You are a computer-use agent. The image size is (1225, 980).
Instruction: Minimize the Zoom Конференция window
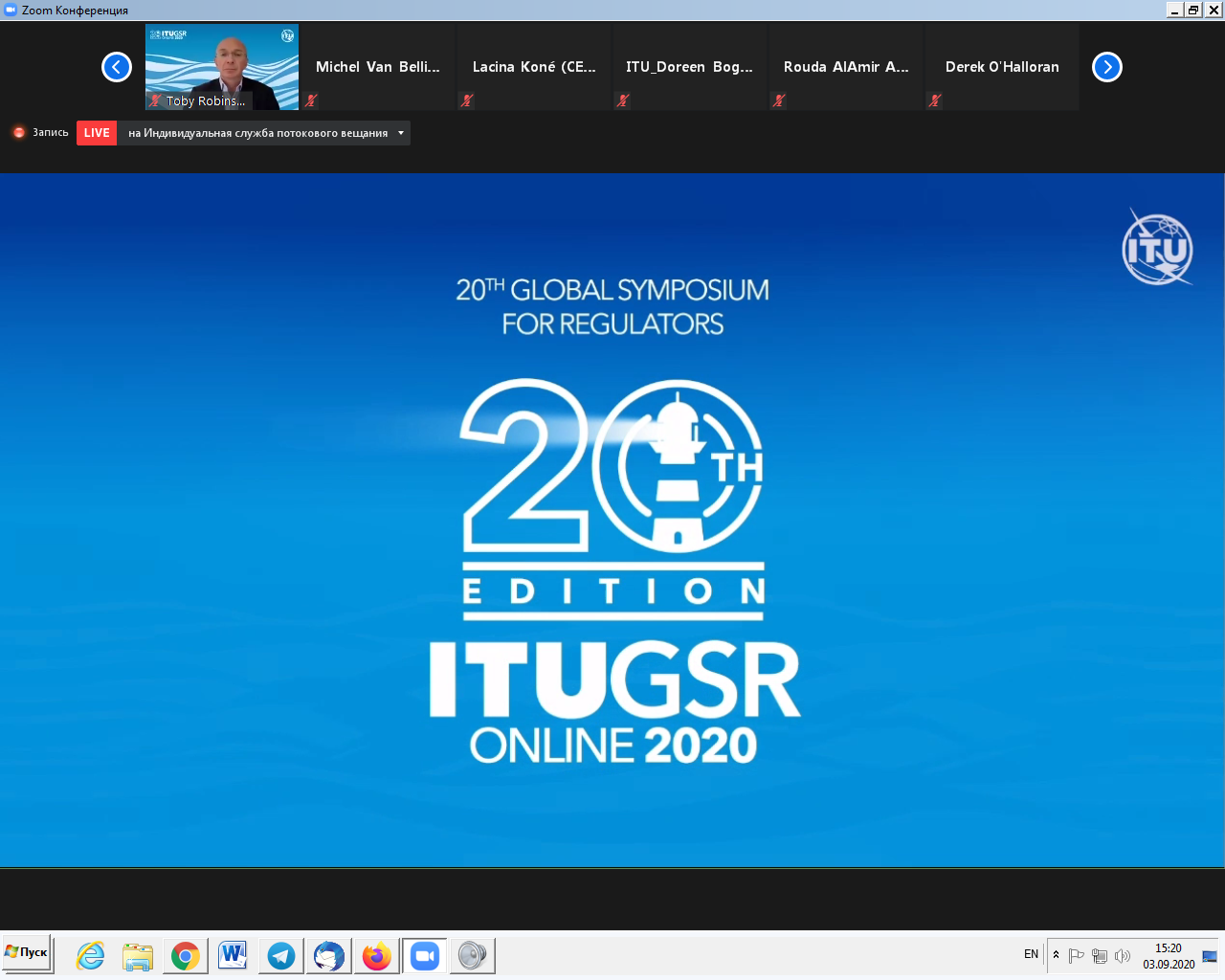(1175, 10)
